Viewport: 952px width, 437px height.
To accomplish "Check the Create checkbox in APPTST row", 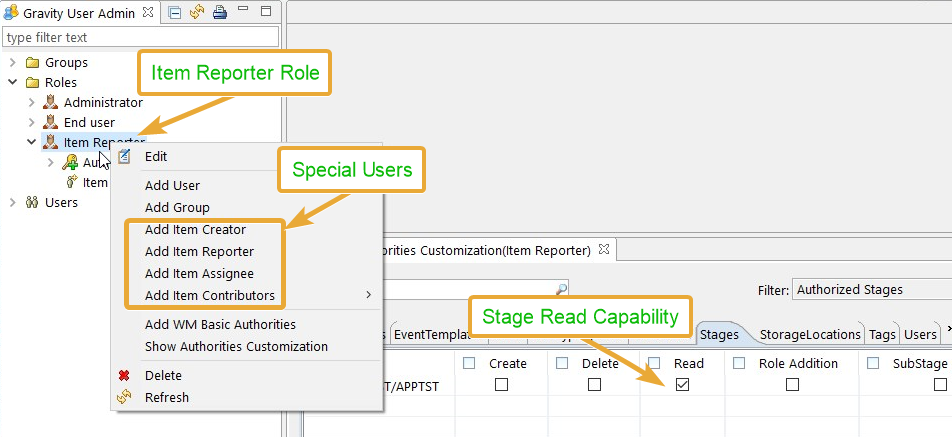I will point(502,384).
